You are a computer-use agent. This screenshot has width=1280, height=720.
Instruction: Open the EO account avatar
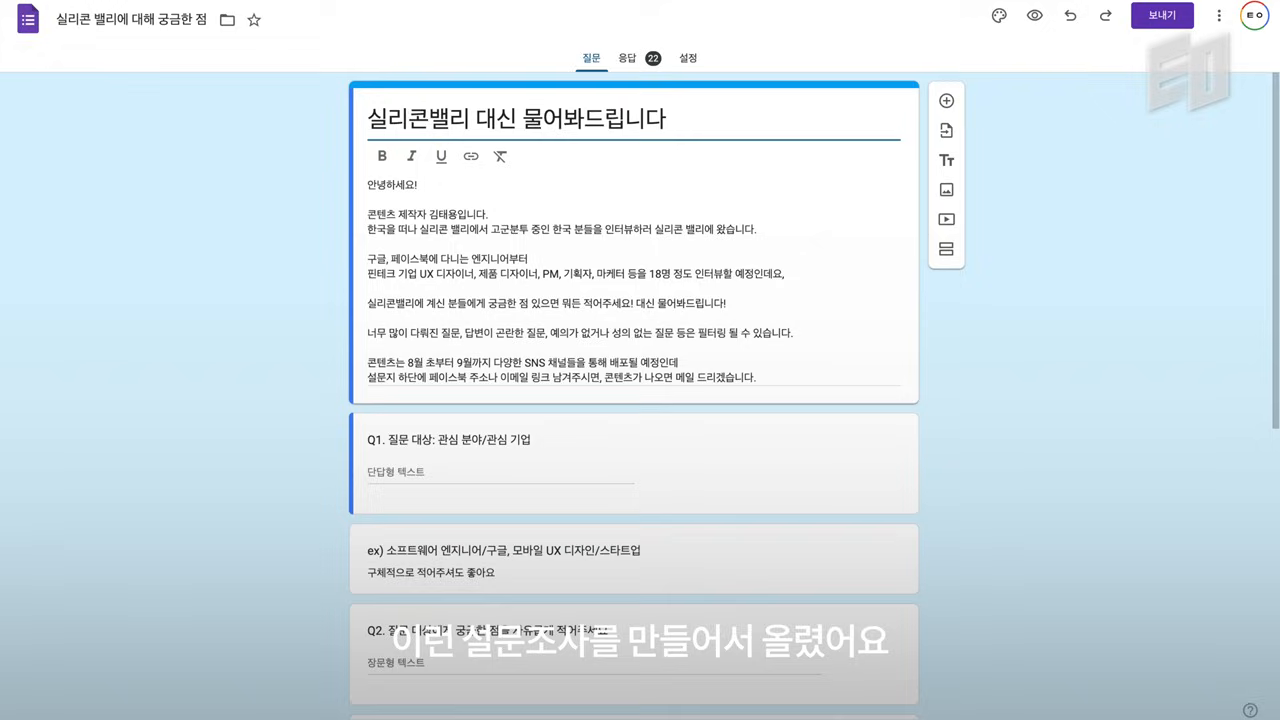(1254, 16)
